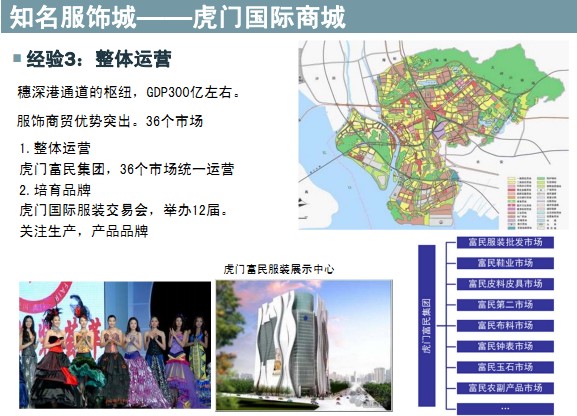
Task: Click the 富民服装批发市场 box
Action: [x=505, y=242]
